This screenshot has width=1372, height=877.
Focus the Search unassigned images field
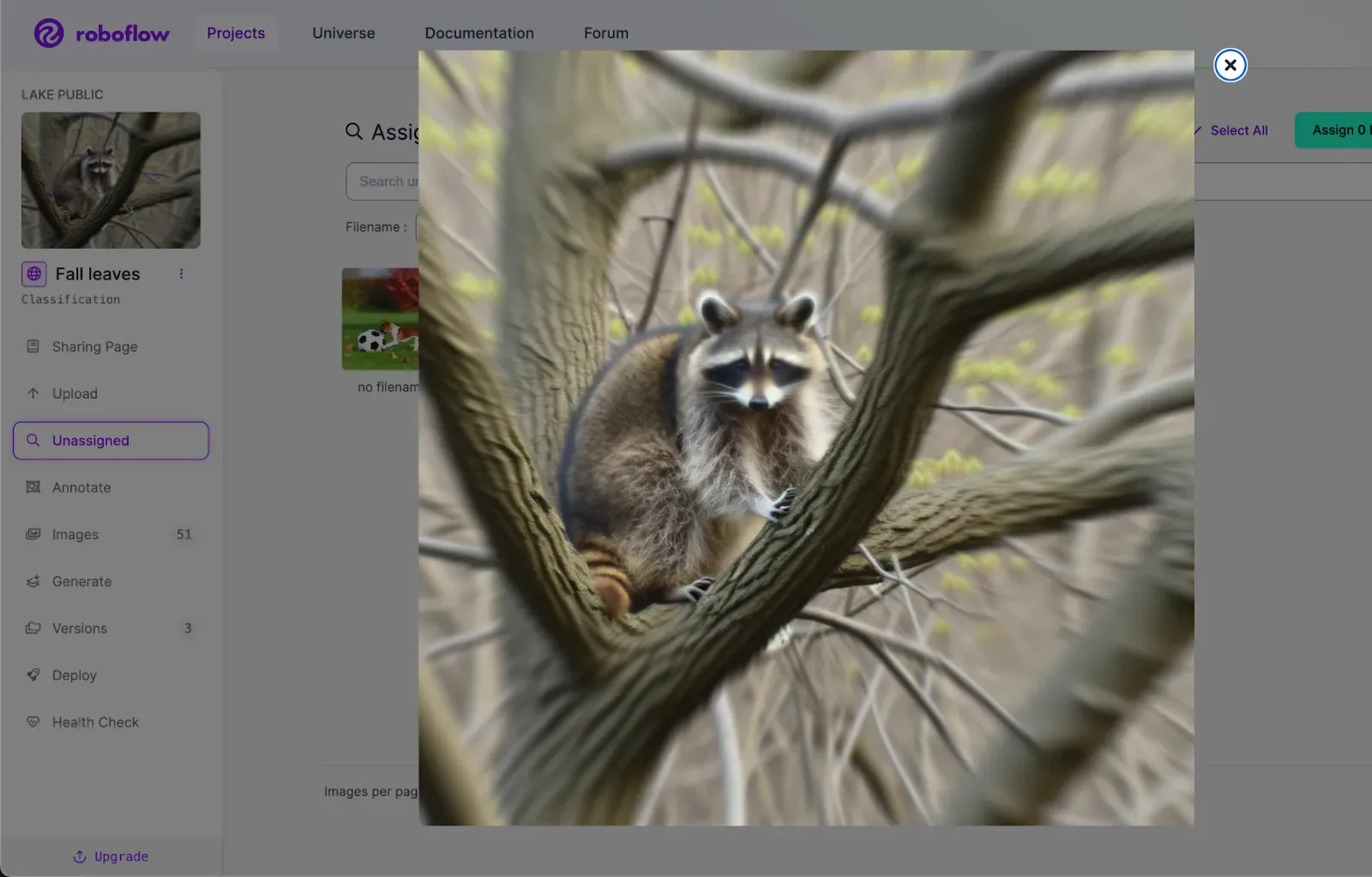pos(382,182)
